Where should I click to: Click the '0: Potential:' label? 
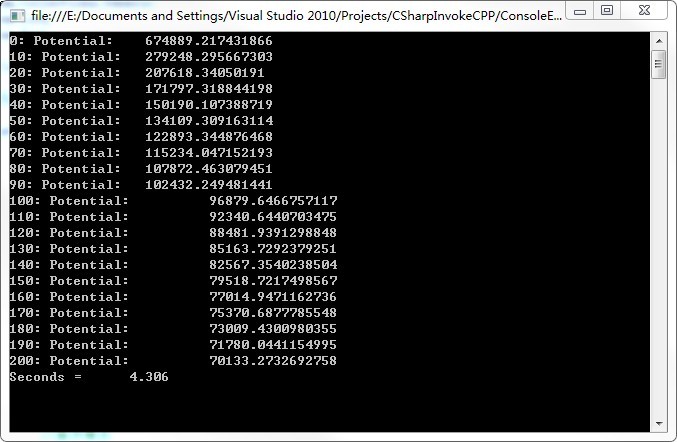point(61,41)
